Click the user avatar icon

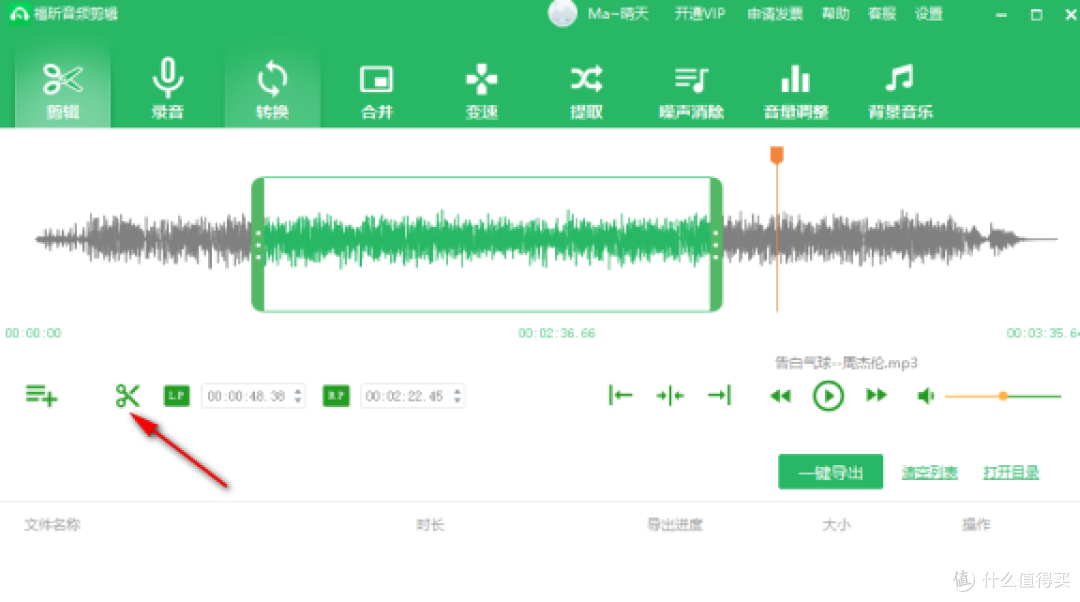point(563,13)
